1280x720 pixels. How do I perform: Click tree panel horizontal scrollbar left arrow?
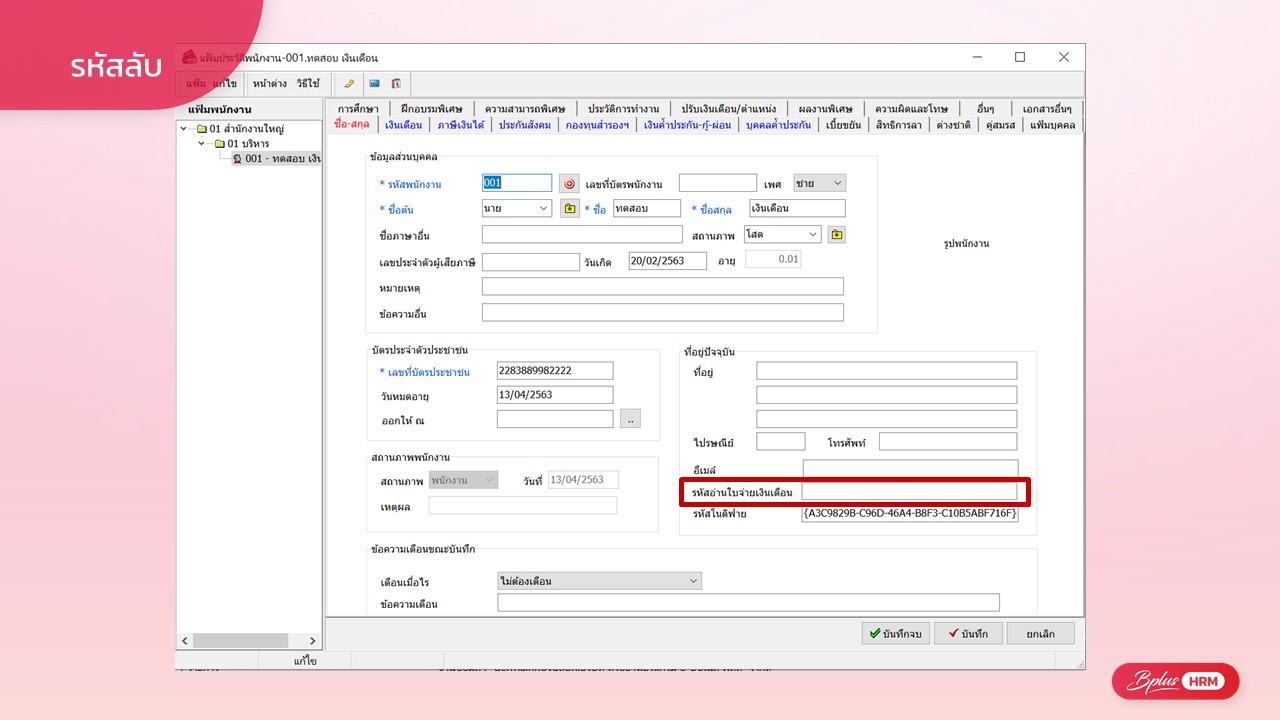click(x=186, y=641)
